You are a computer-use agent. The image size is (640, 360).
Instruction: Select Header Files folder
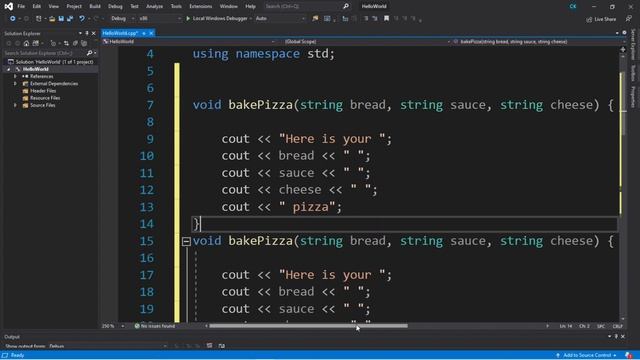tap(43, 91)
